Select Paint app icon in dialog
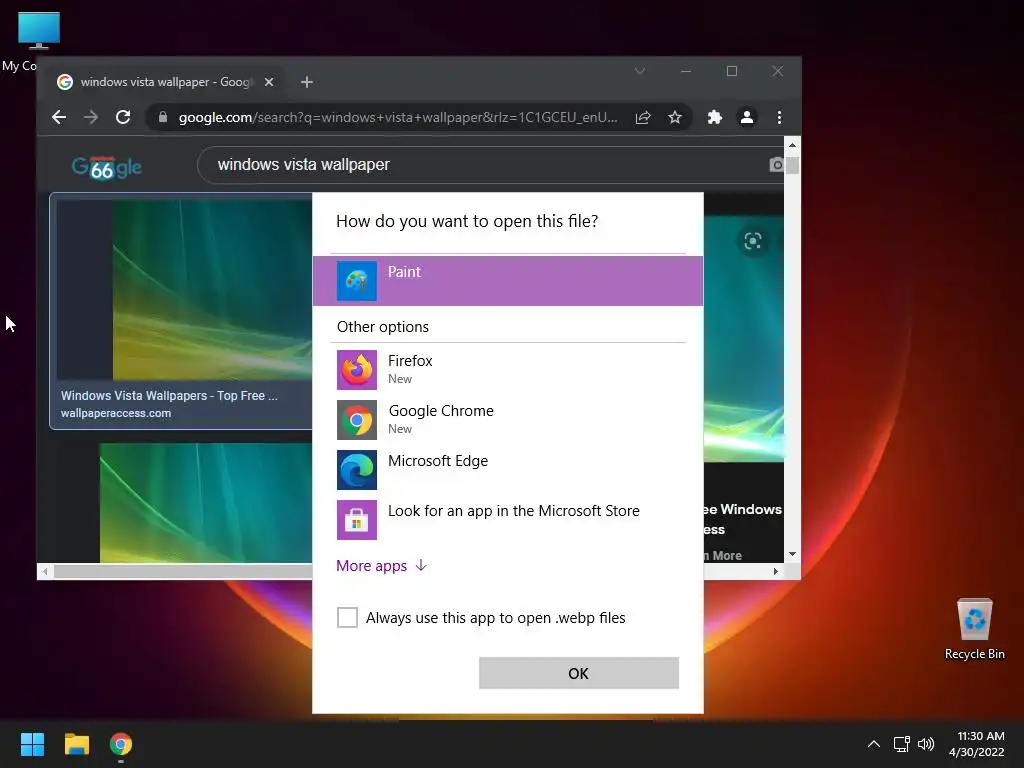 [x=357, y=281]
